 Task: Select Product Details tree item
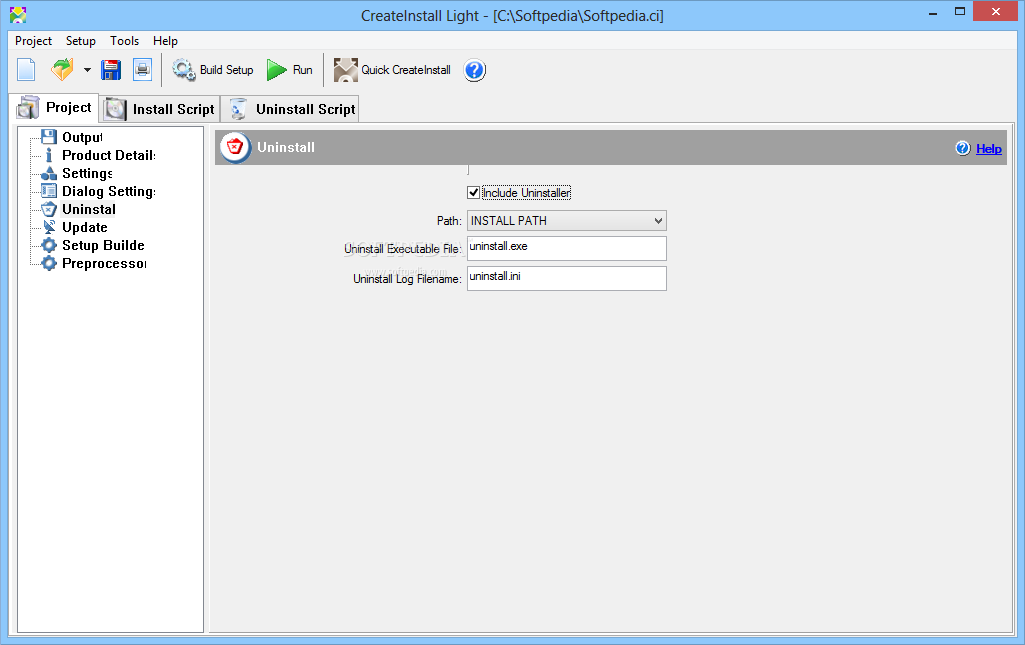coord(109,156)
